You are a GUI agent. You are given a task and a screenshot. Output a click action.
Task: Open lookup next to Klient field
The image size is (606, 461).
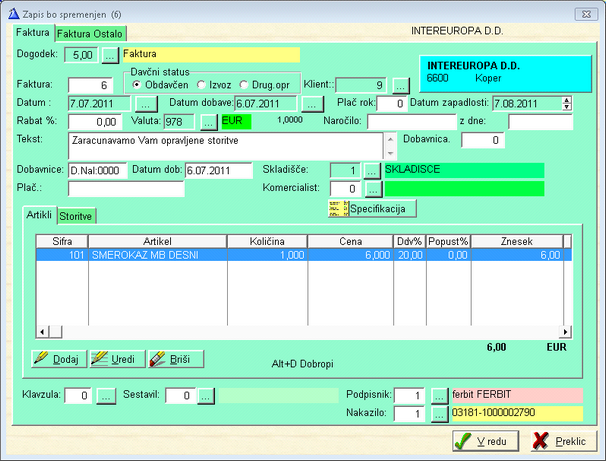[x=401, y=85]
